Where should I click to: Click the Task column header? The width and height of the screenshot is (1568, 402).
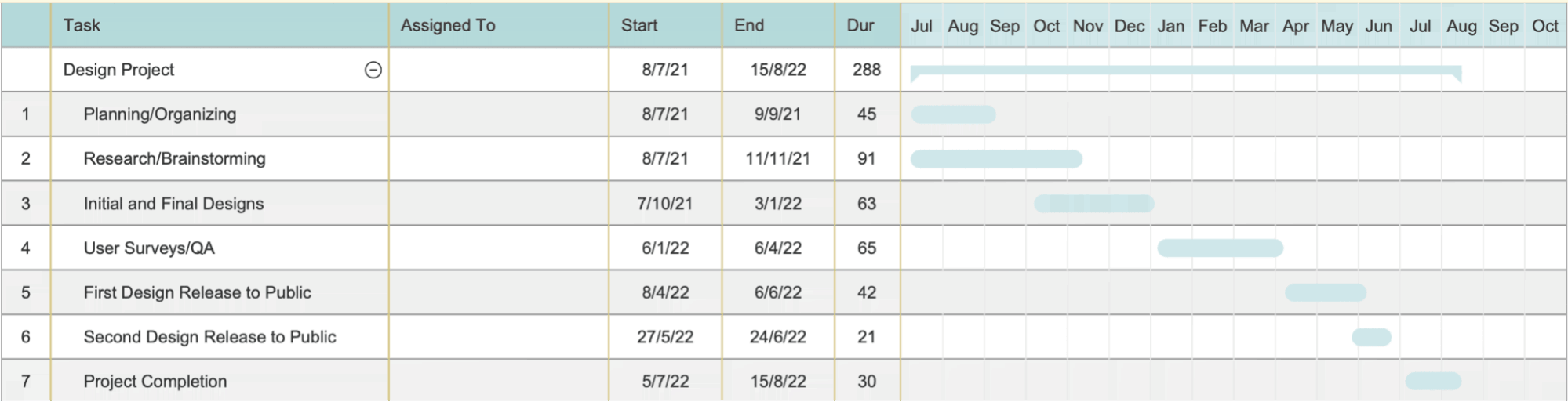pyautogui.click(x=82, y=25)
